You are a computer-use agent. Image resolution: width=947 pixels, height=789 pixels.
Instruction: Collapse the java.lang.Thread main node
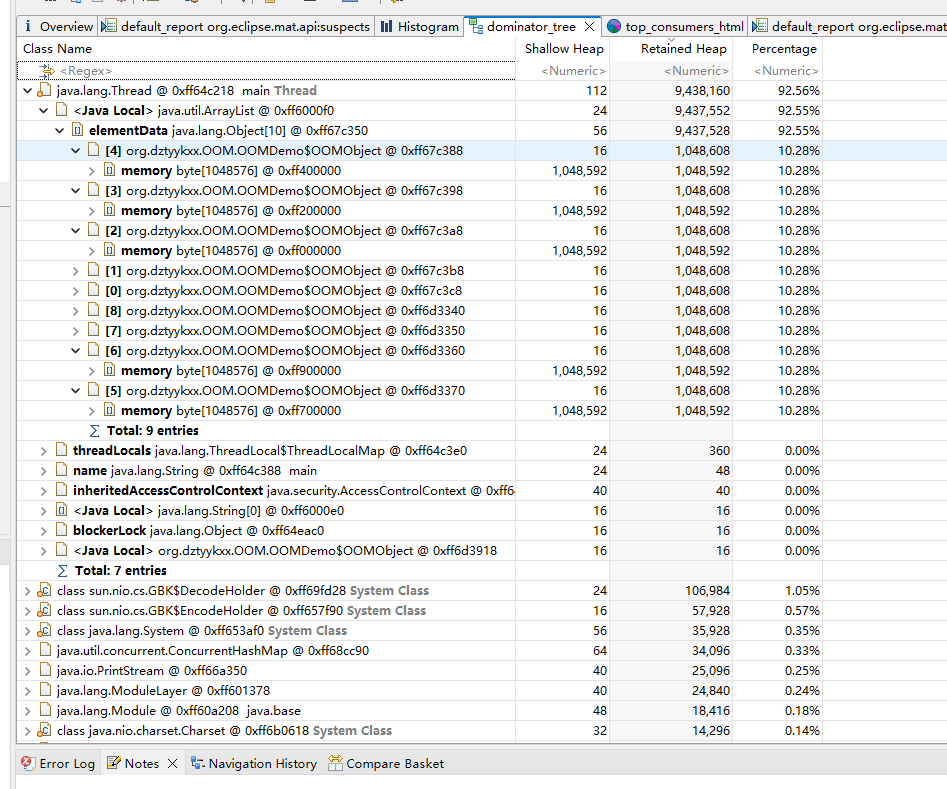coord(27,91)
